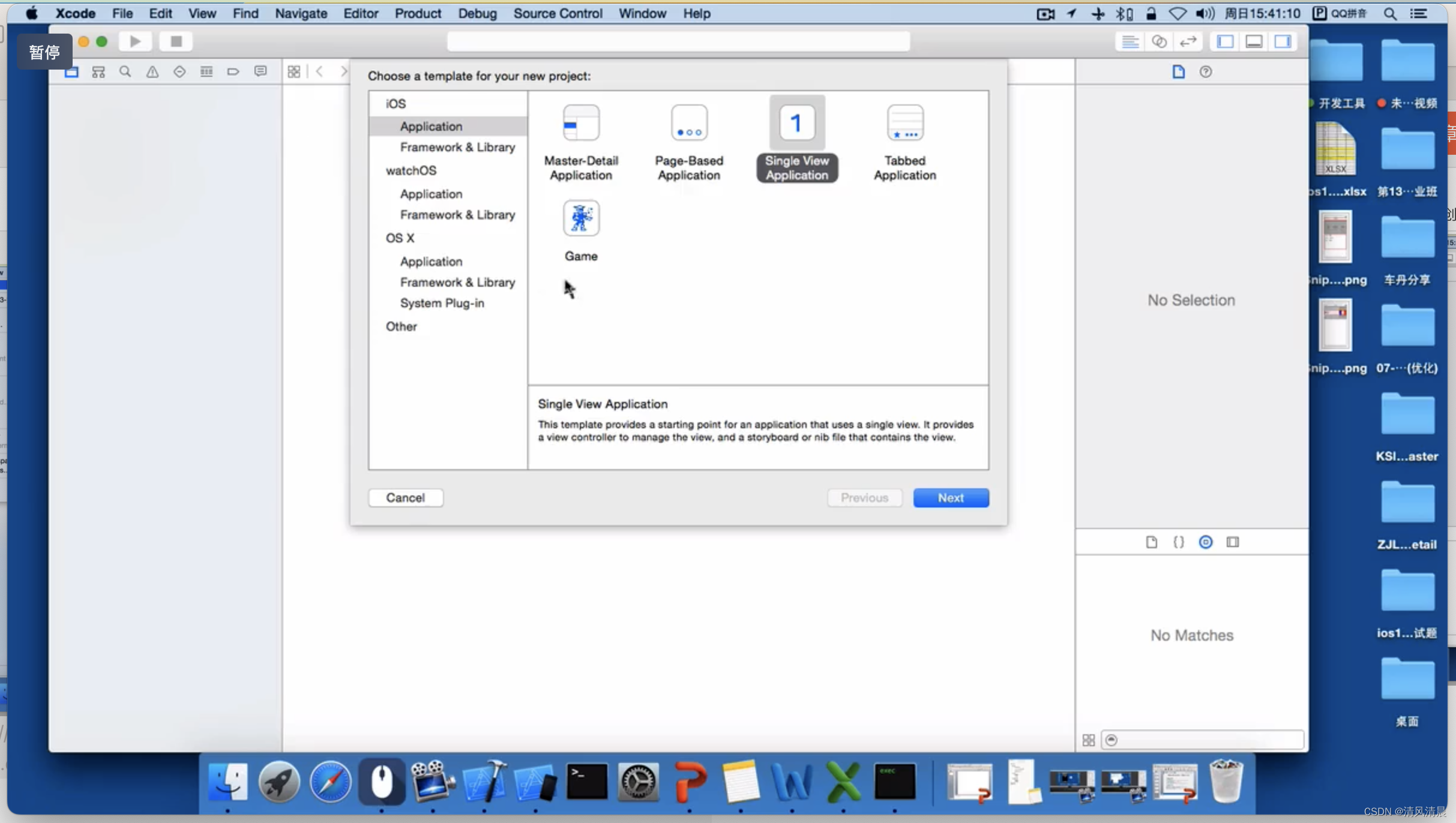Viewport: 1456px width, 823px height.
Task: Select the Master-Detail Application template
Action: (x=580, y=143)
